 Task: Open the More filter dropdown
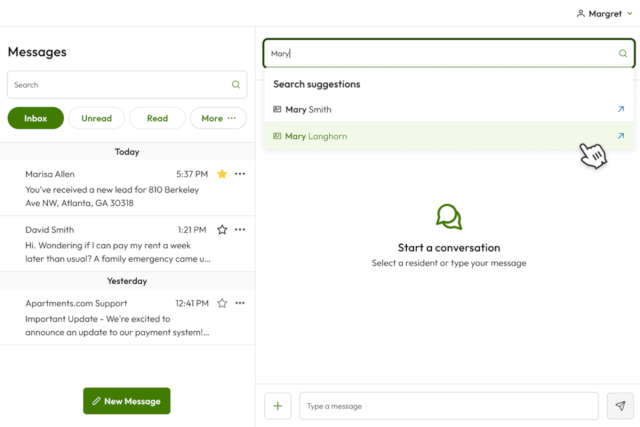[x=218, y=118]
